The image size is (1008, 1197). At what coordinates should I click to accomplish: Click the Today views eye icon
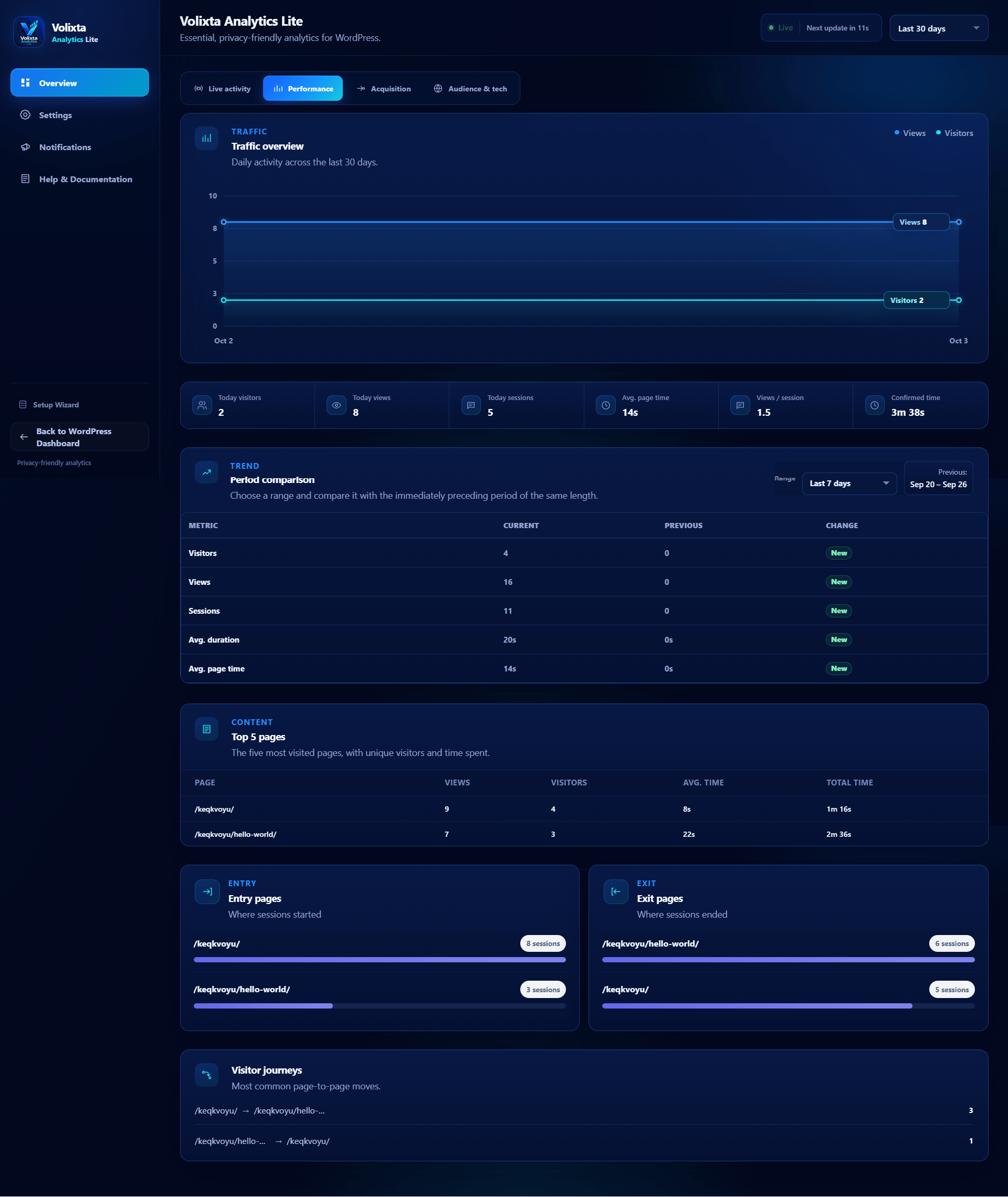[x=337, y=405]
